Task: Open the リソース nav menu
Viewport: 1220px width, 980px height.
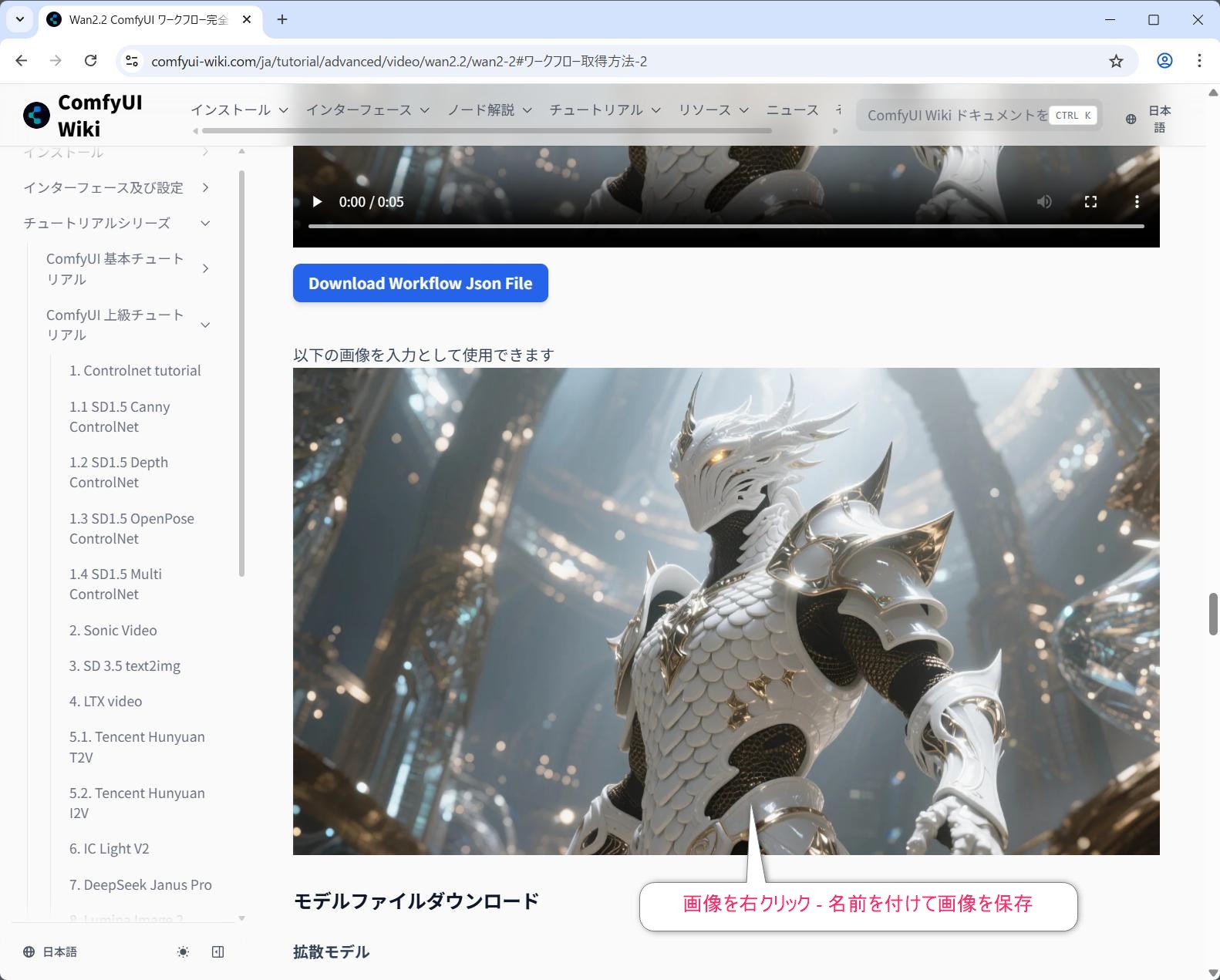Action: [x=713, y=109]
